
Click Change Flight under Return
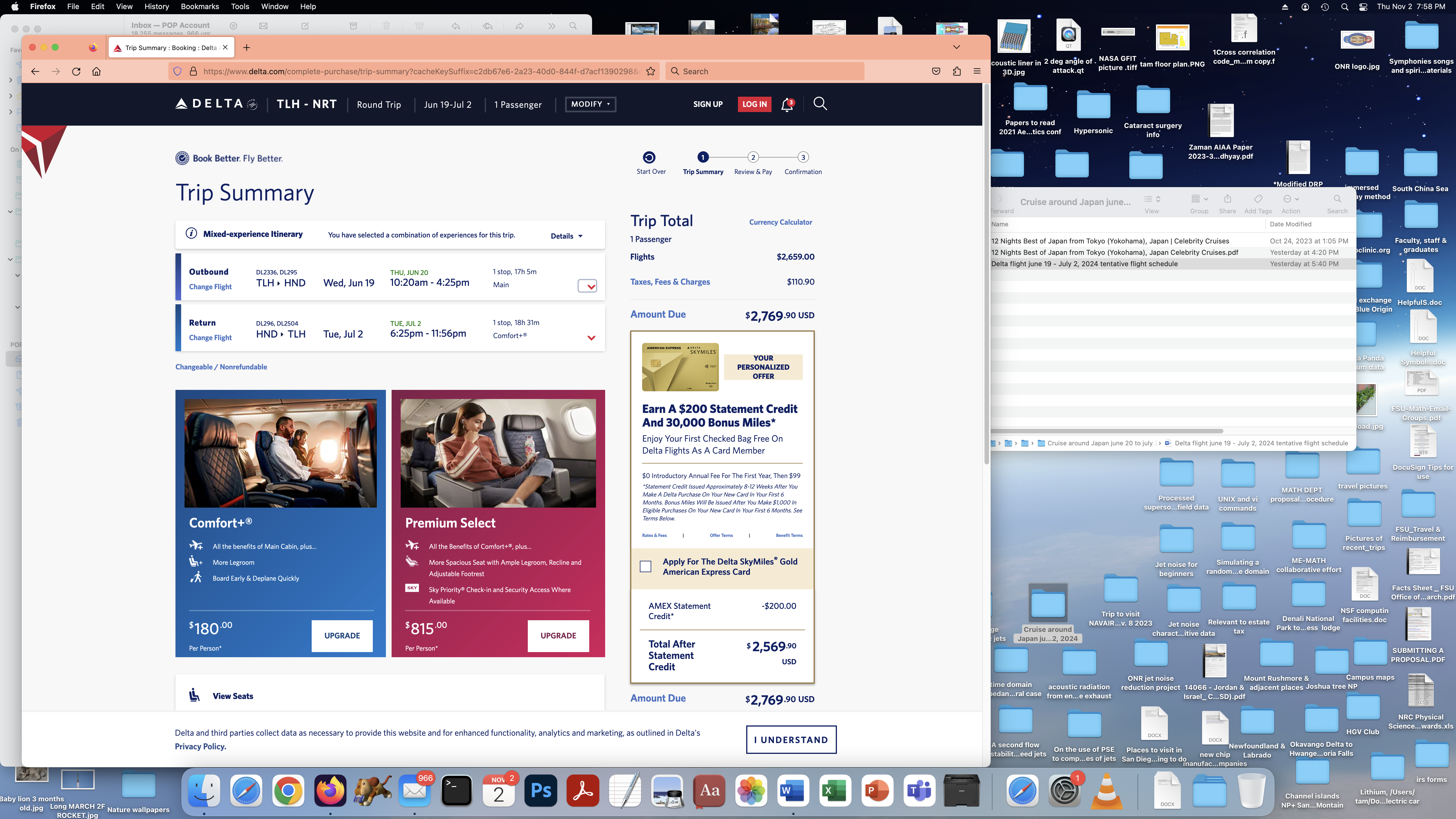pos(210,338)
